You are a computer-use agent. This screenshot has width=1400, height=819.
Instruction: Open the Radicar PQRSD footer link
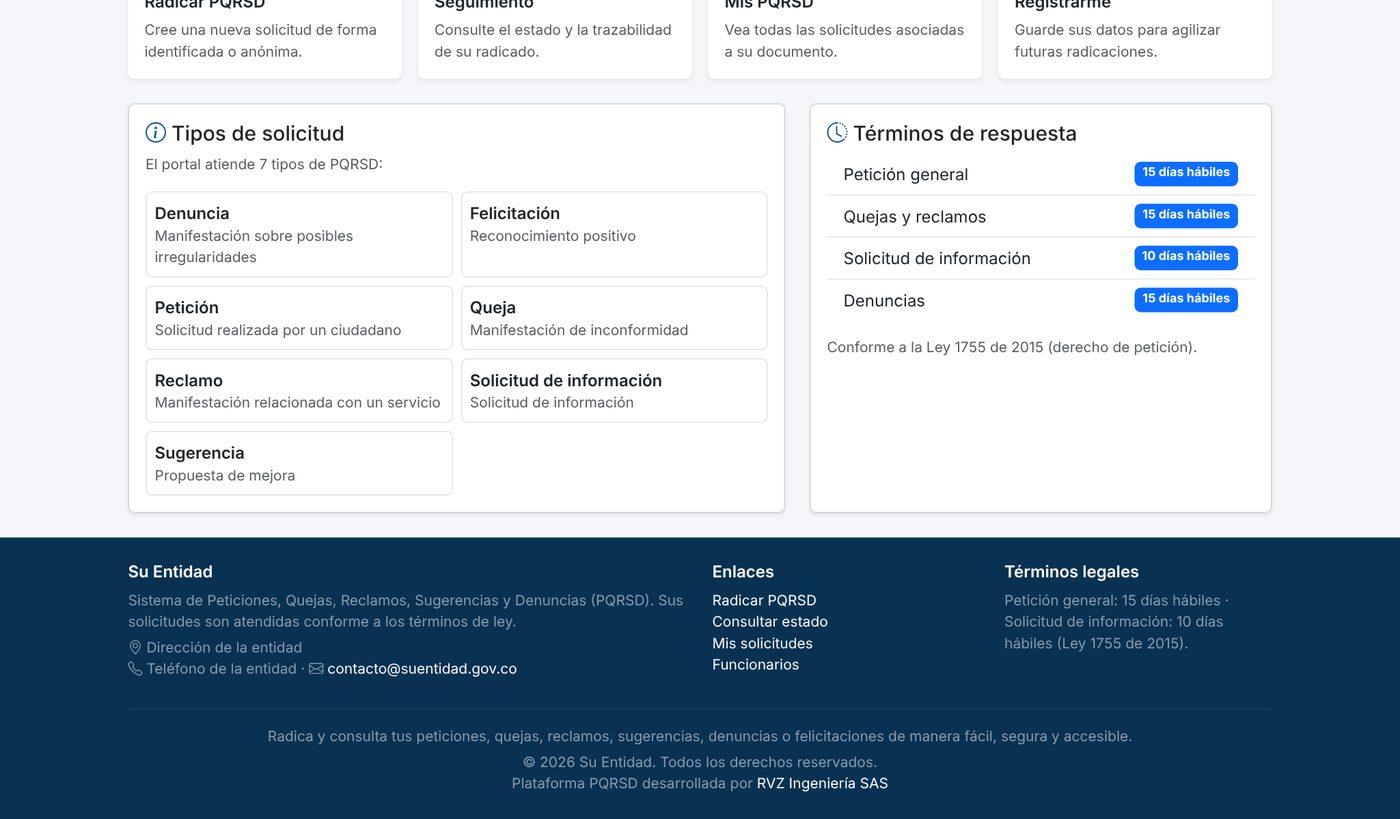(764, 600)
